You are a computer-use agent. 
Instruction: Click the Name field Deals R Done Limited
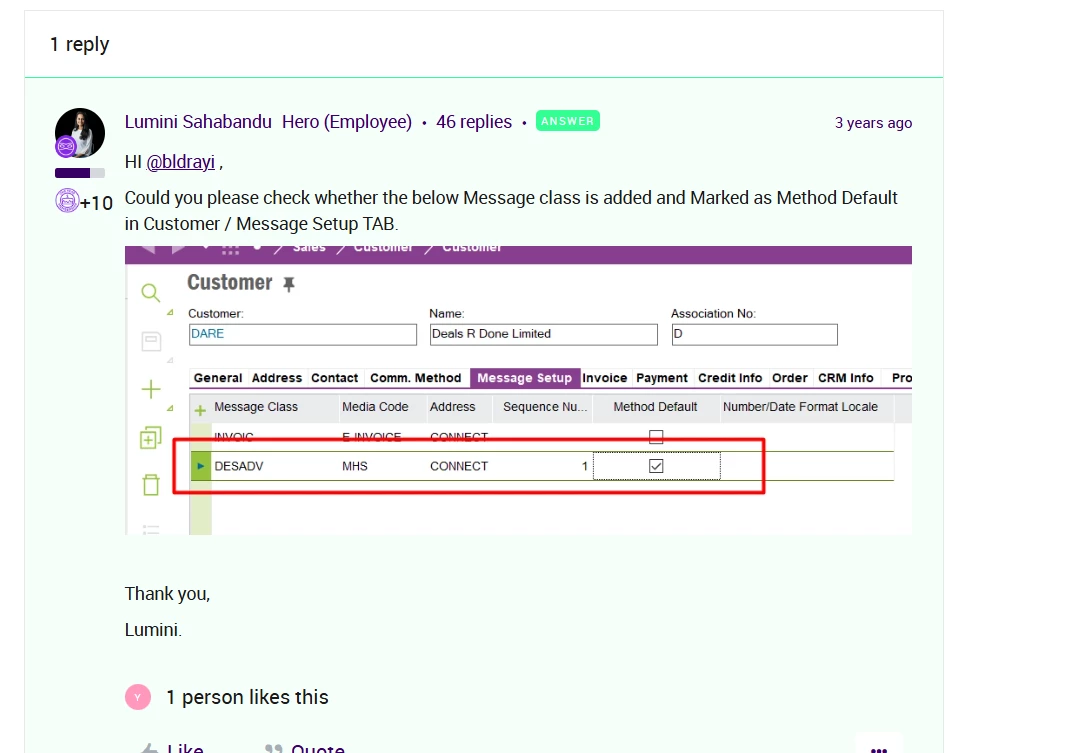pos(544,334)
